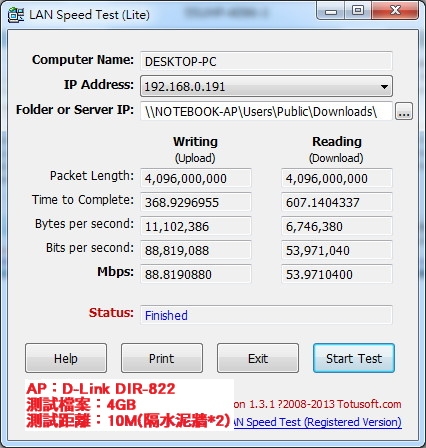Click the Exit button
The width and height of the screenshot is (426, 448).
click(258, 358)
